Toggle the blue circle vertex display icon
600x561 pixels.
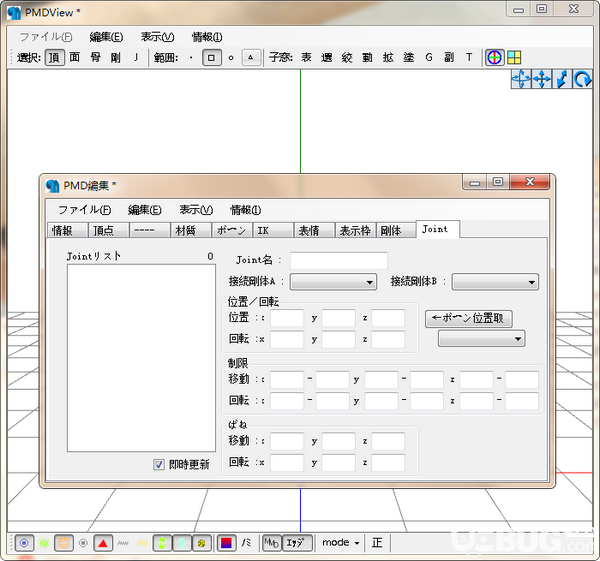(x=24, y=543)
